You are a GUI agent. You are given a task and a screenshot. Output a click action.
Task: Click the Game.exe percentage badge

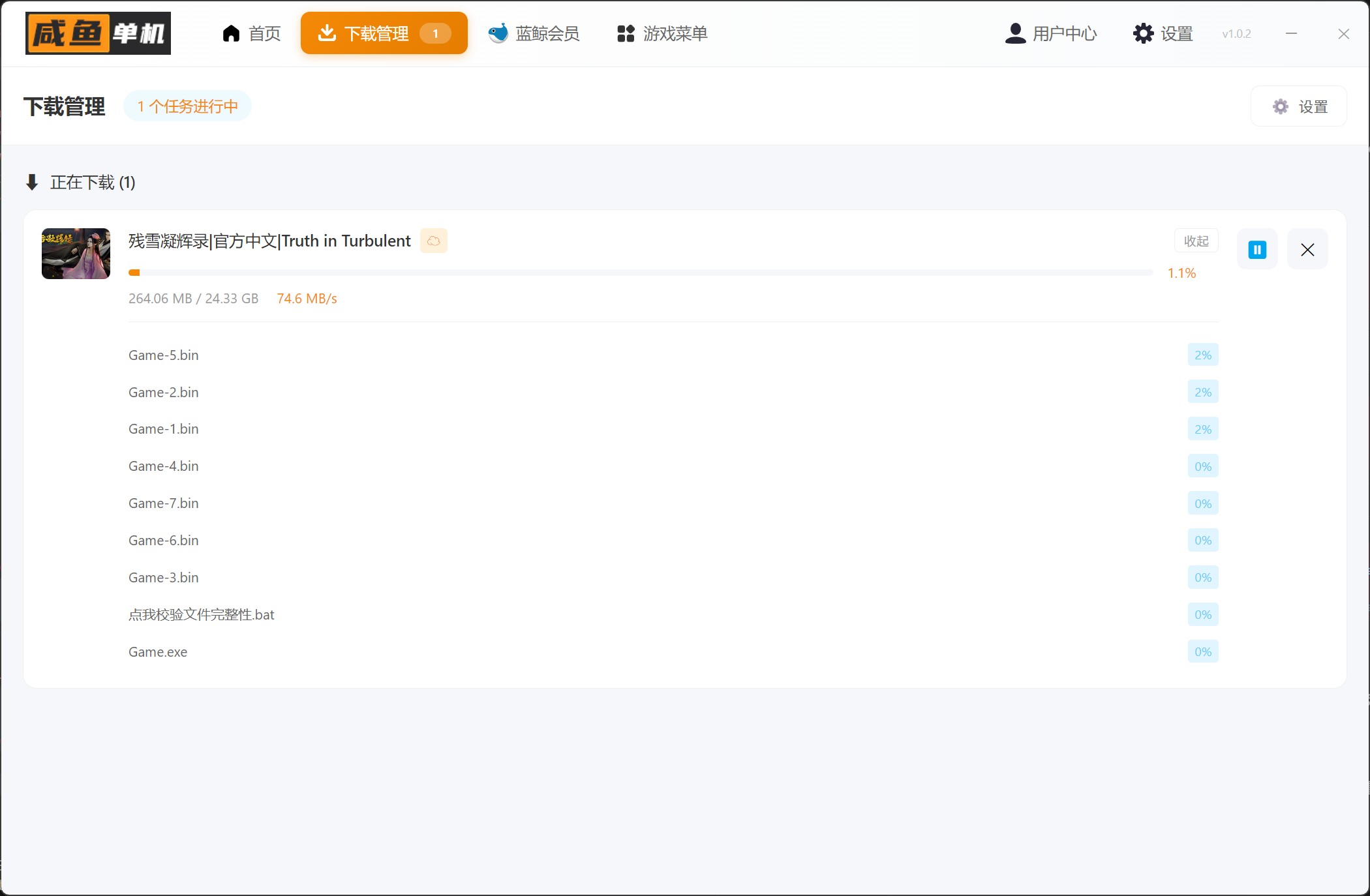click(1202, 651)
